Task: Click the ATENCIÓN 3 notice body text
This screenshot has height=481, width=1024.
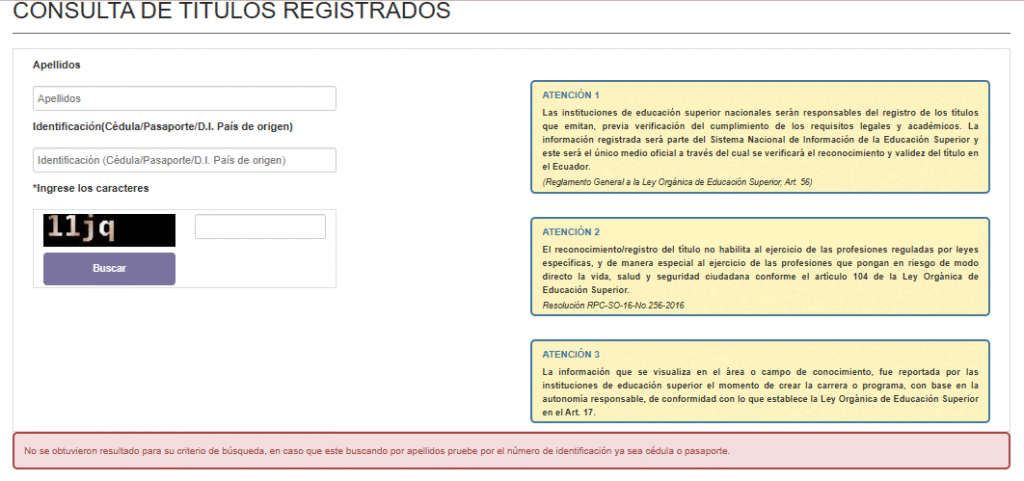Action: [x=759, y=391]
